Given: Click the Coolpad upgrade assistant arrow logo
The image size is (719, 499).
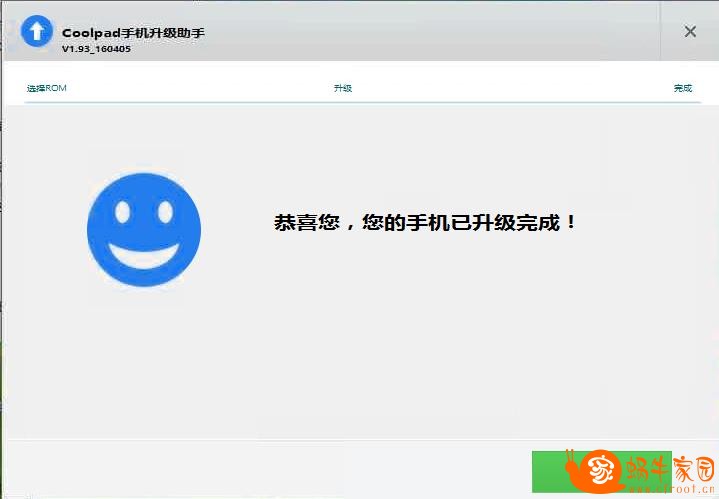Looking at the screenshot, I should [x=37, y=31].
